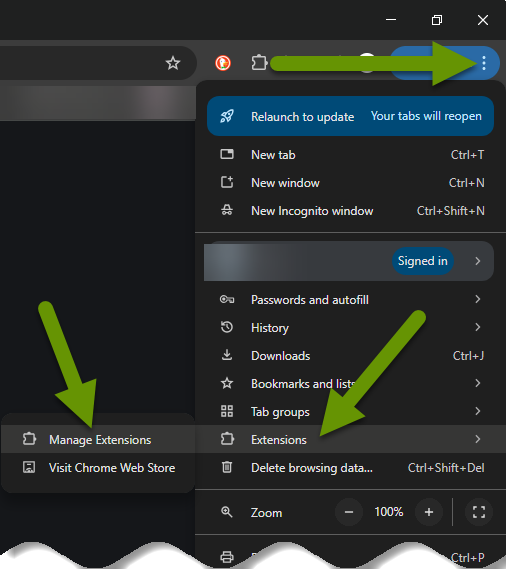Expand Extensions row chevron
This screenshot has height=569, width=506.
coord(478,439)
